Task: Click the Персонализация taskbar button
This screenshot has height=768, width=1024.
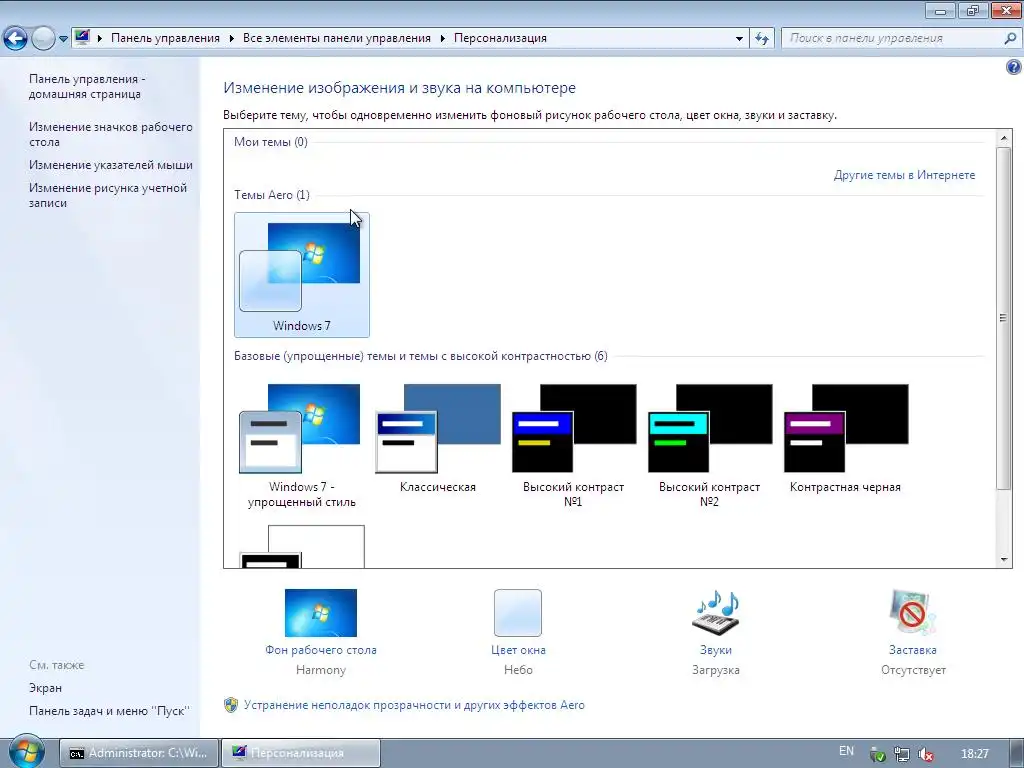Action: coord(300,753)
